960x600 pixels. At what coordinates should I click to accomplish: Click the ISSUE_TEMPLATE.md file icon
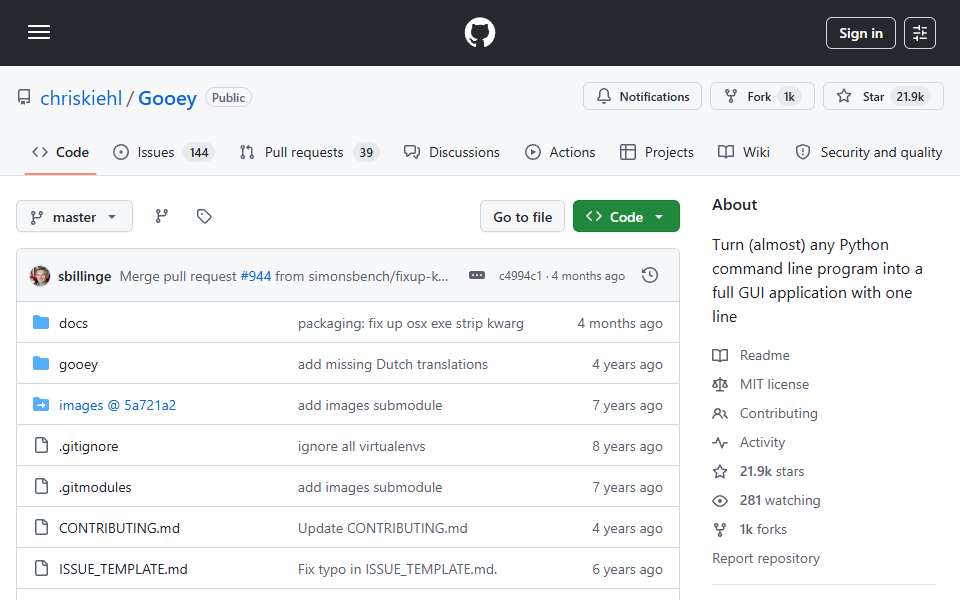pyautogui.click(x=41, y=568)
